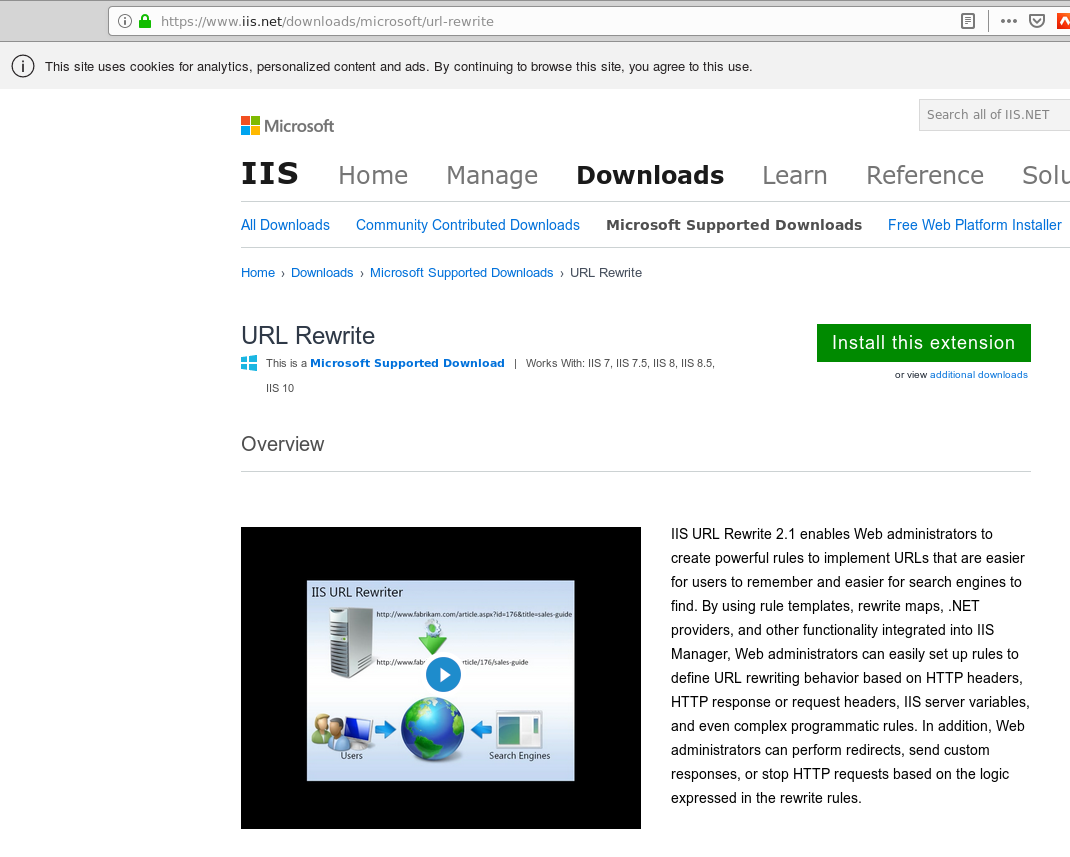Click the Pocket save icon
The image size is (1070, 857).
point(1037,21)
